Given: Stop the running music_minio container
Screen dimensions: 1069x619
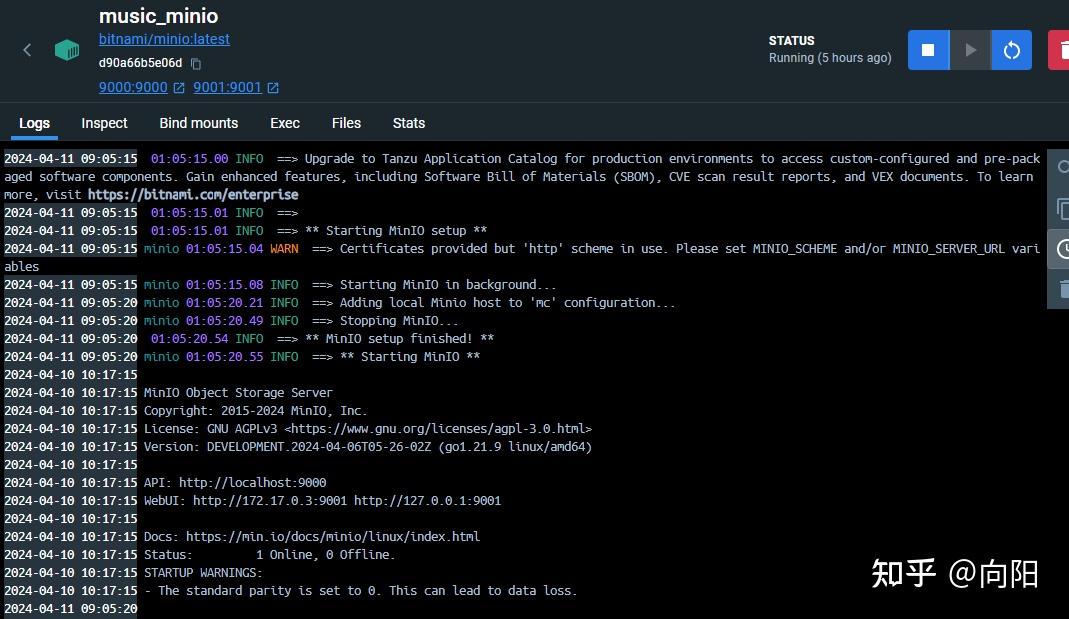Looking at the screenshot, I should coord(928,50).
